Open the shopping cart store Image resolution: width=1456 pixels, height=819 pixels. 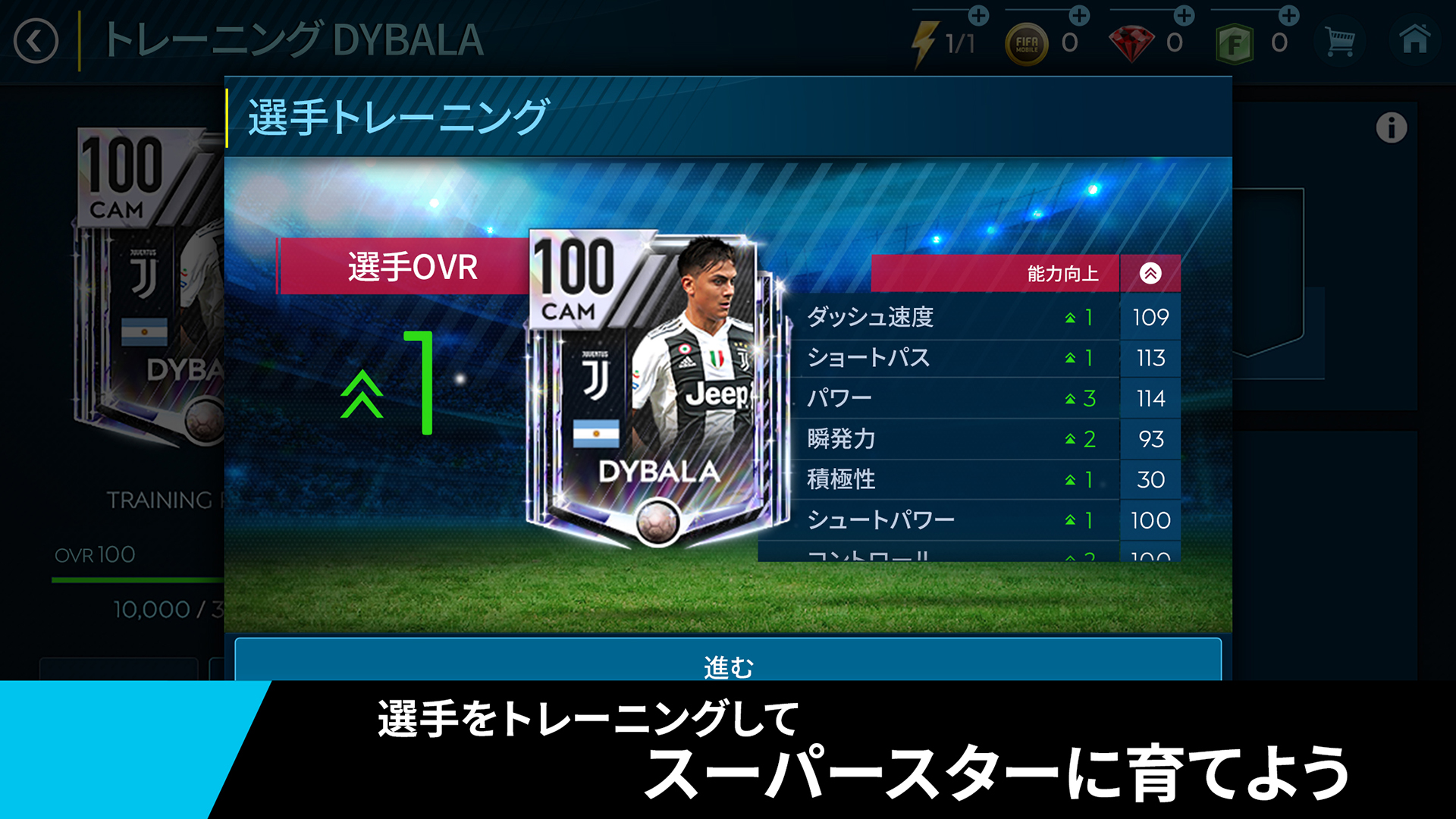point(1340,42)
